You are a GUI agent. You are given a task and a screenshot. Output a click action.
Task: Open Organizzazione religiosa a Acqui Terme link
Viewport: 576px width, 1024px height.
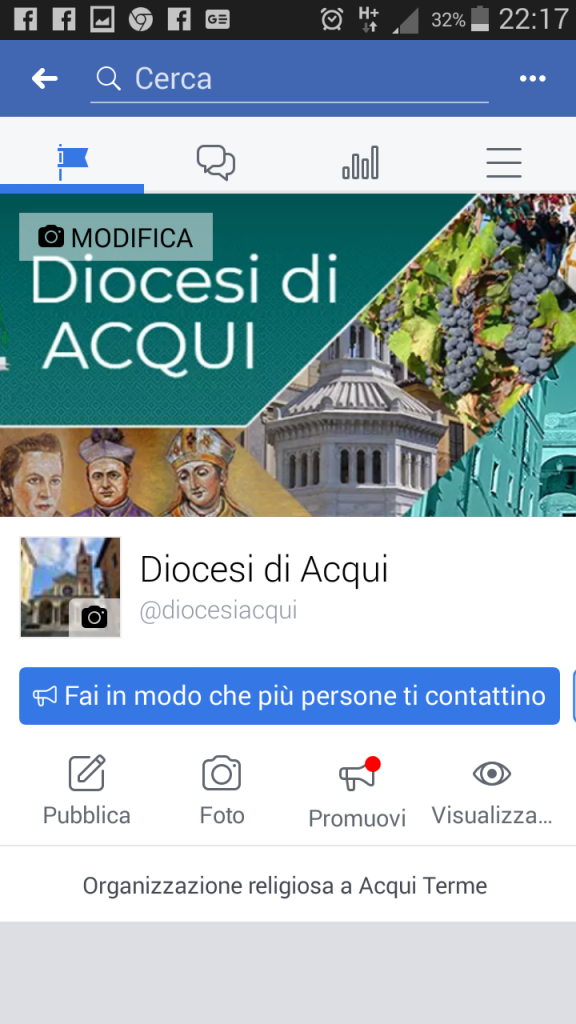tap(285, 886)
